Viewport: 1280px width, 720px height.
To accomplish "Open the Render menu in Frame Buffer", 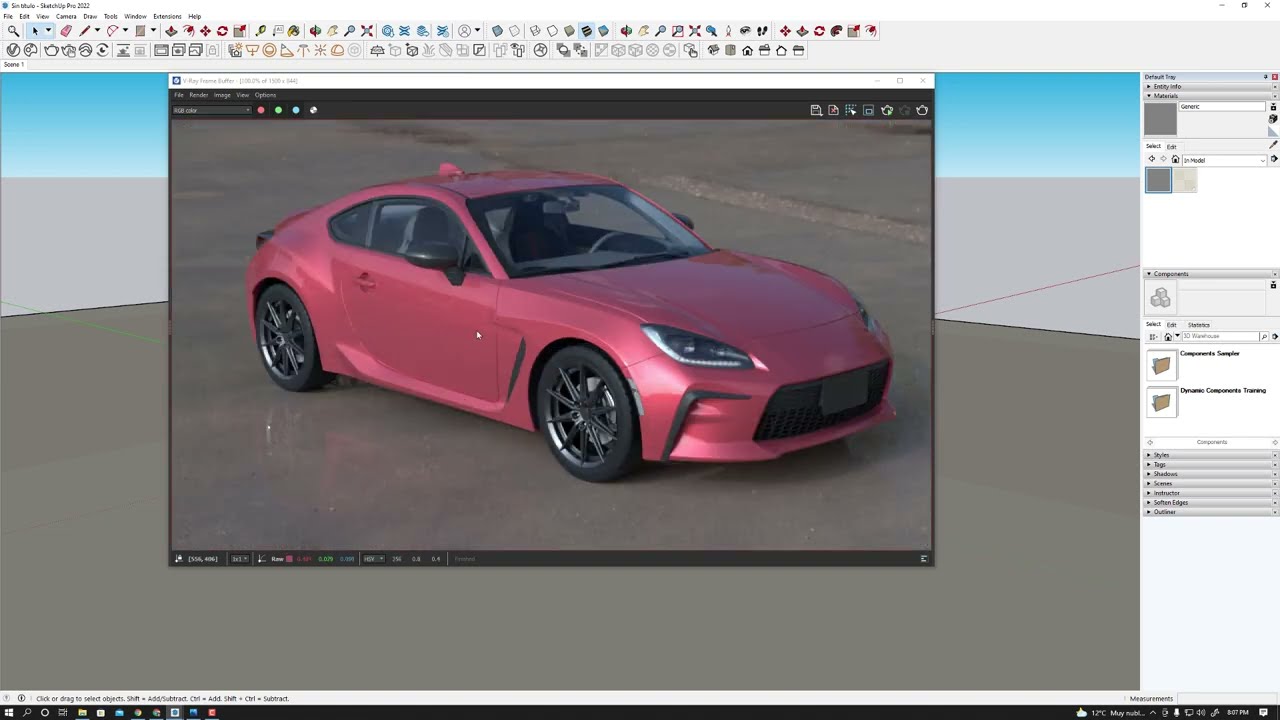I will coord(198,95).
